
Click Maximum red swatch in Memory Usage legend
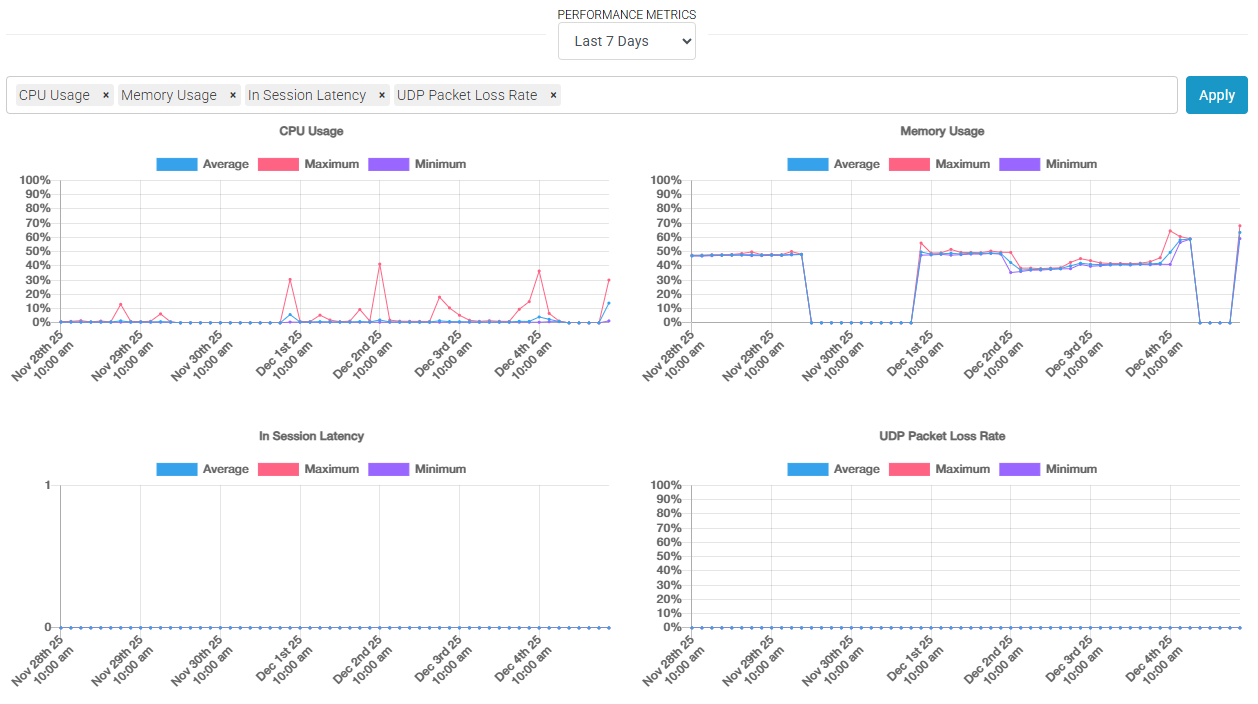(909, 164)
